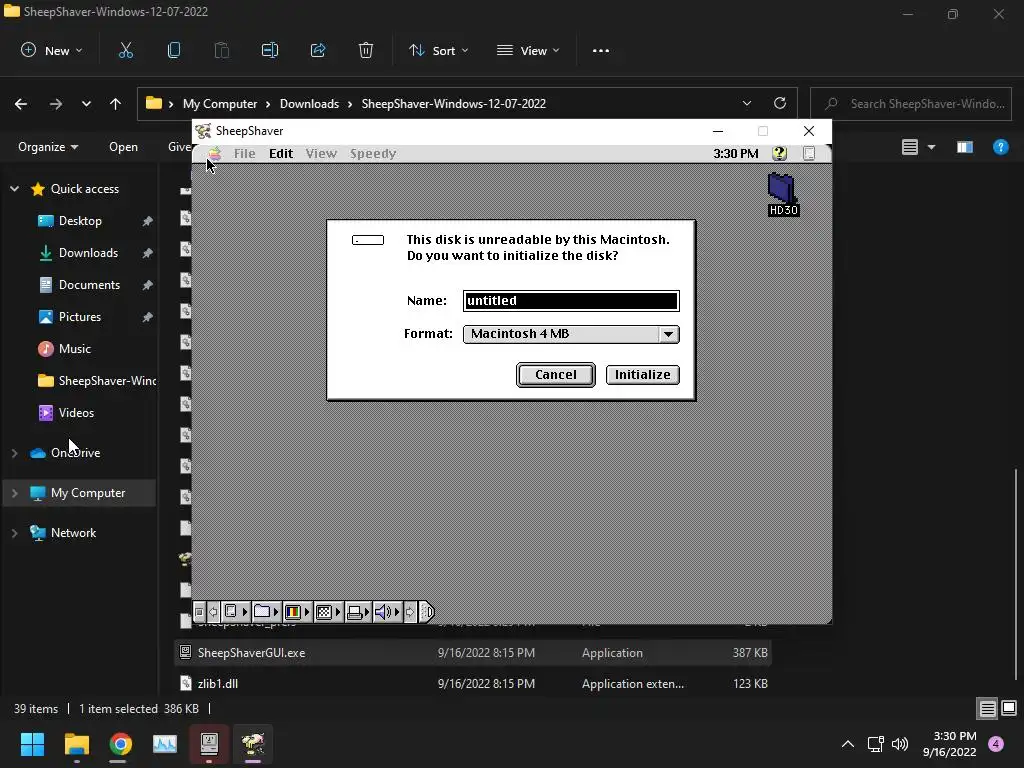Open the Format dropdown showing Macintosh 4 MB
This screenshot has width=1024, height=768.
(x=571, y=334)
